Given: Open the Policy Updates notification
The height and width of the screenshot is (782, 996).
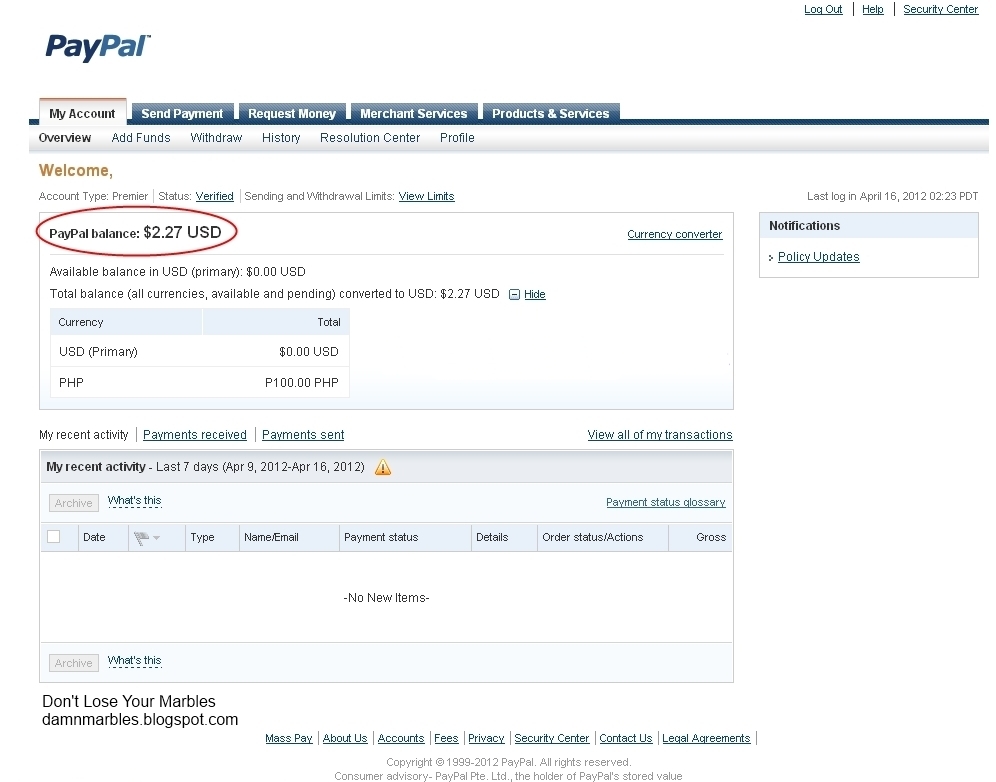Looking at the screenshot, I should tap(819, 257).
